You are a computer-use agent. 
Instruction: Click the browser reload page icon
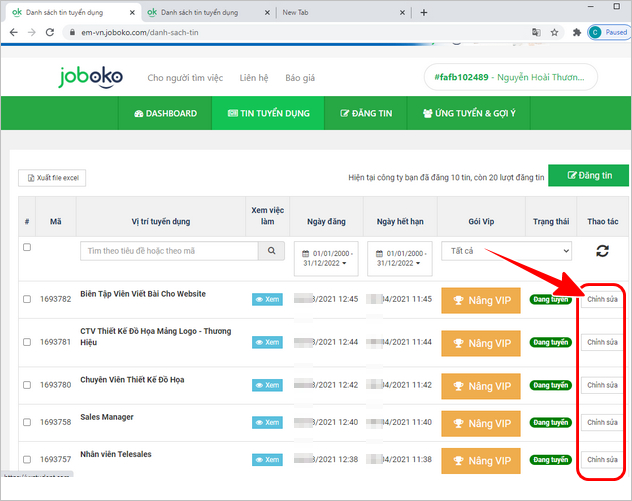pos(51,32)
